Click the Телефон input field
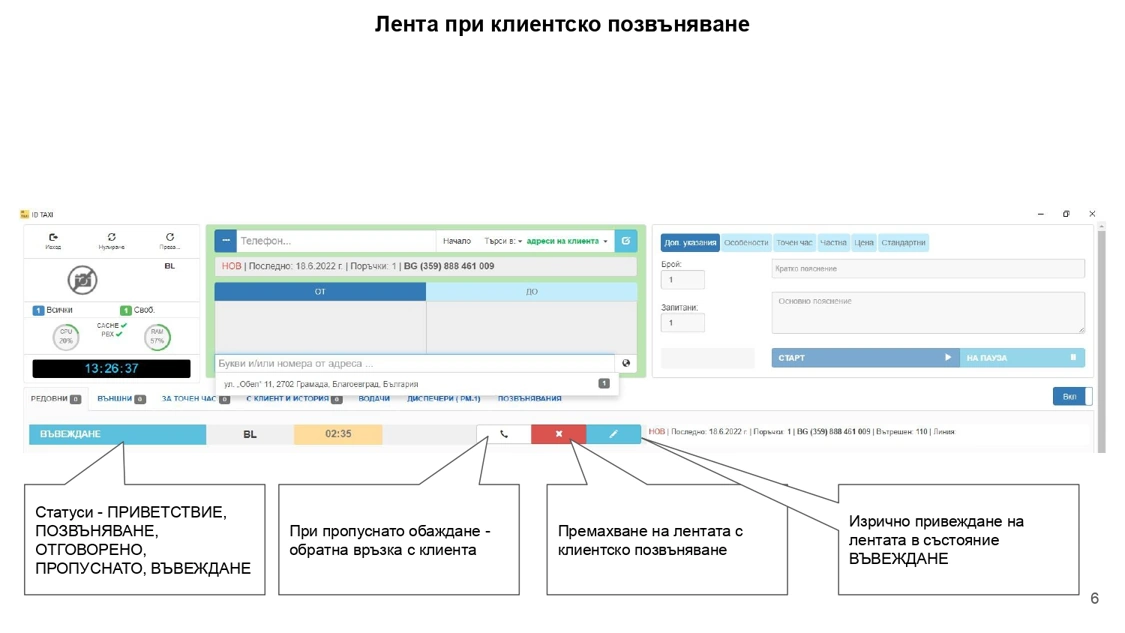1125x633 pixels. 335,241
